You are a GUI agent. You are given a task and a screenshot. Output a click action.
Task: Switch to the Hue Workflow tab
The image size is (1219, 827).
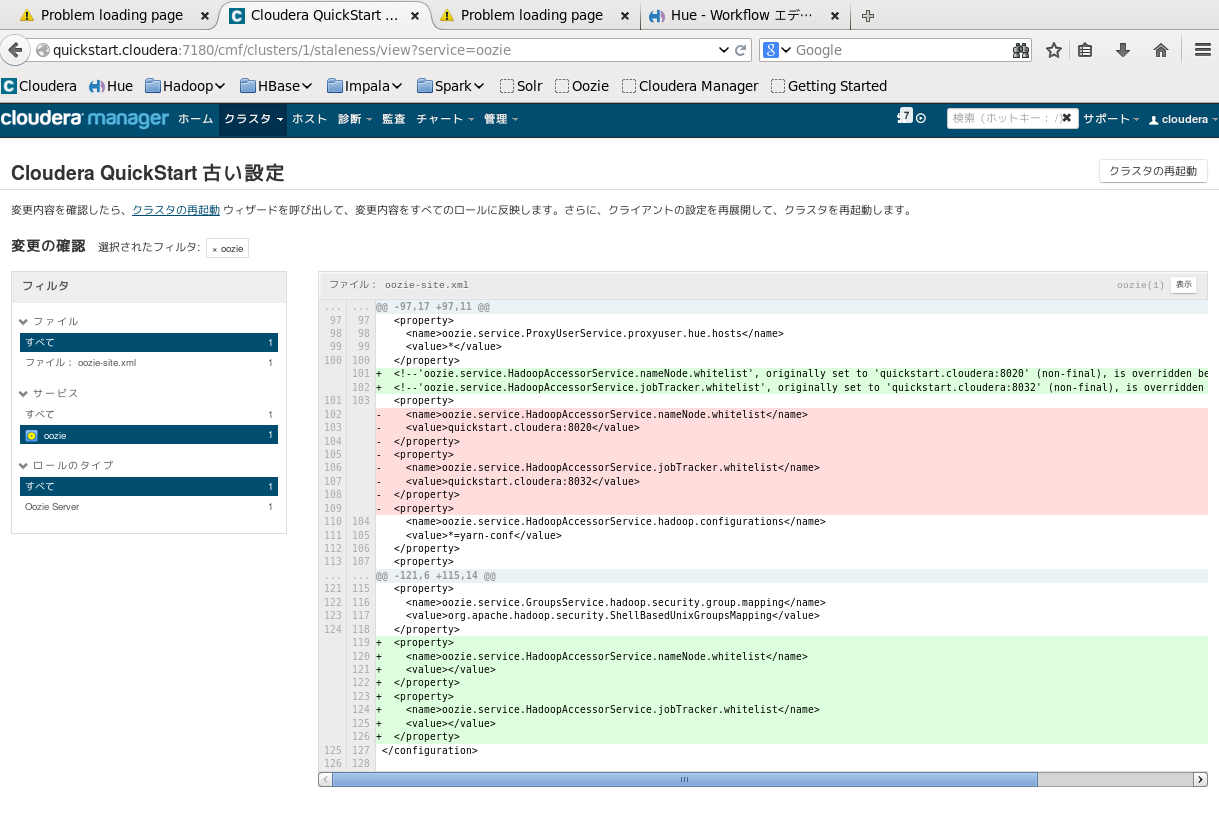[x=743, y=16]
